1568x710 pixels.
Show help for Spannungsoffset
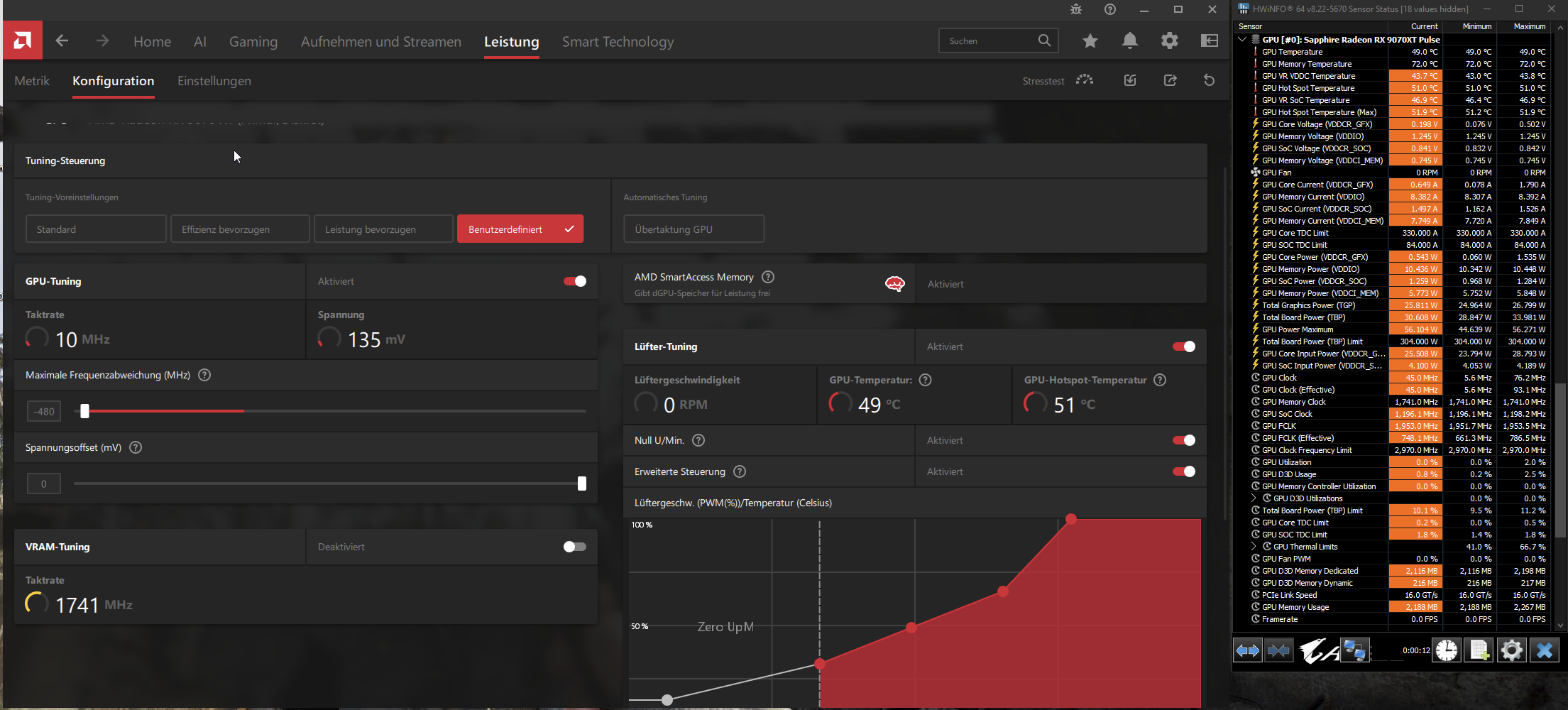[136, 447]
